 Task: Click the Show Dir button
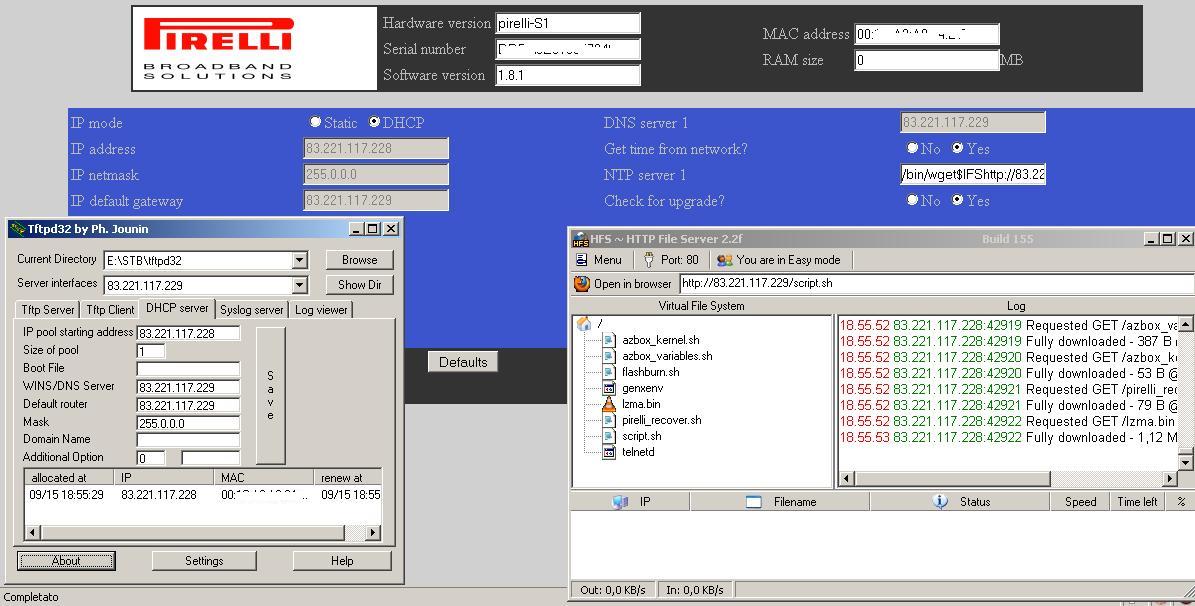[x=360, y=284]
